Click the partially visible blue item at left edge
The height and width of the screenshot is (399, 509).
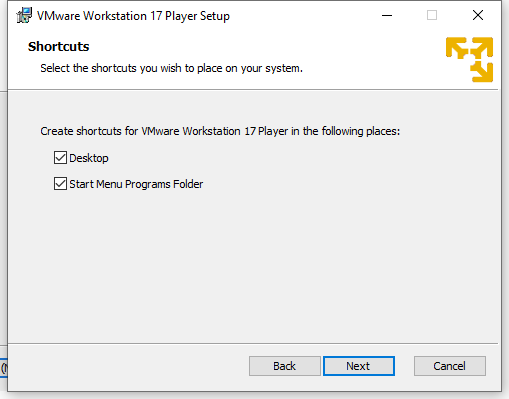[x=3, y=368]
